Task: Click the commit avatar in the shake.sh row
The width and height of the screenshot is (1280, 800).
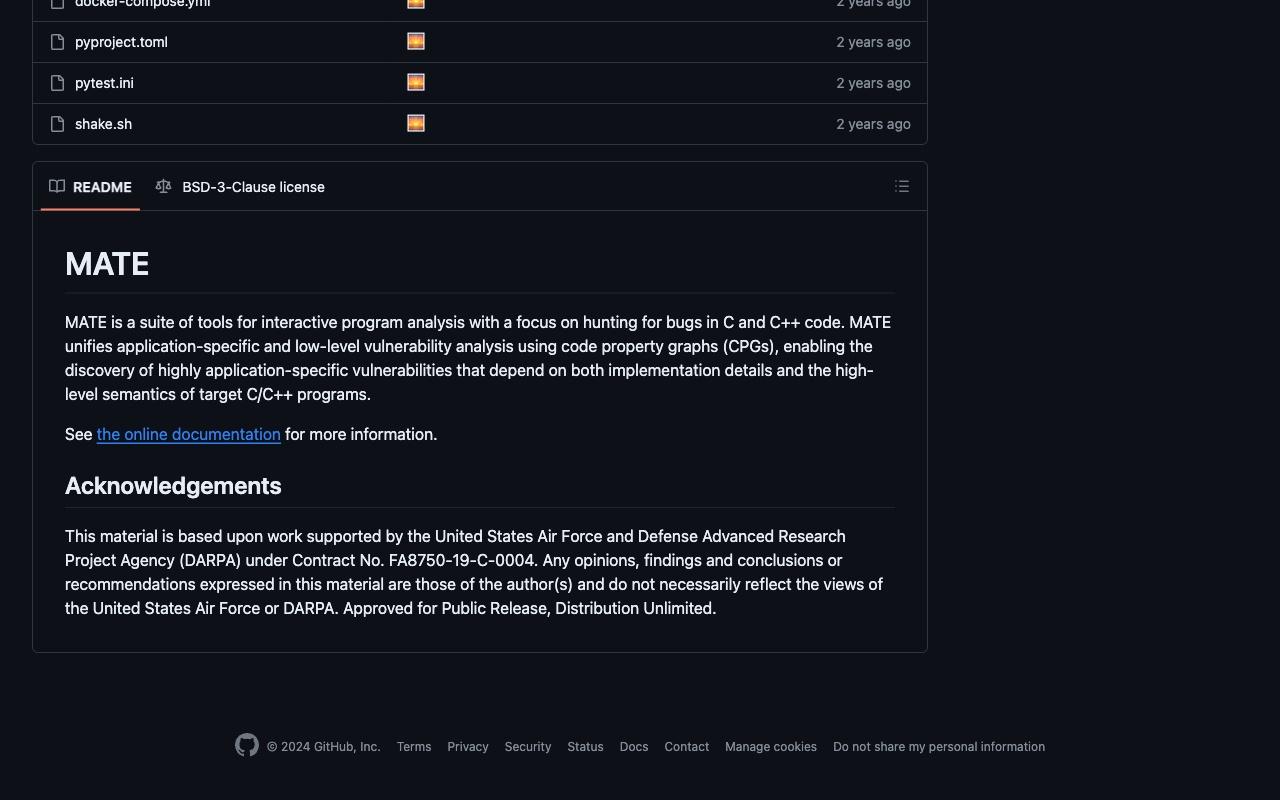Action: click(416, 123)
